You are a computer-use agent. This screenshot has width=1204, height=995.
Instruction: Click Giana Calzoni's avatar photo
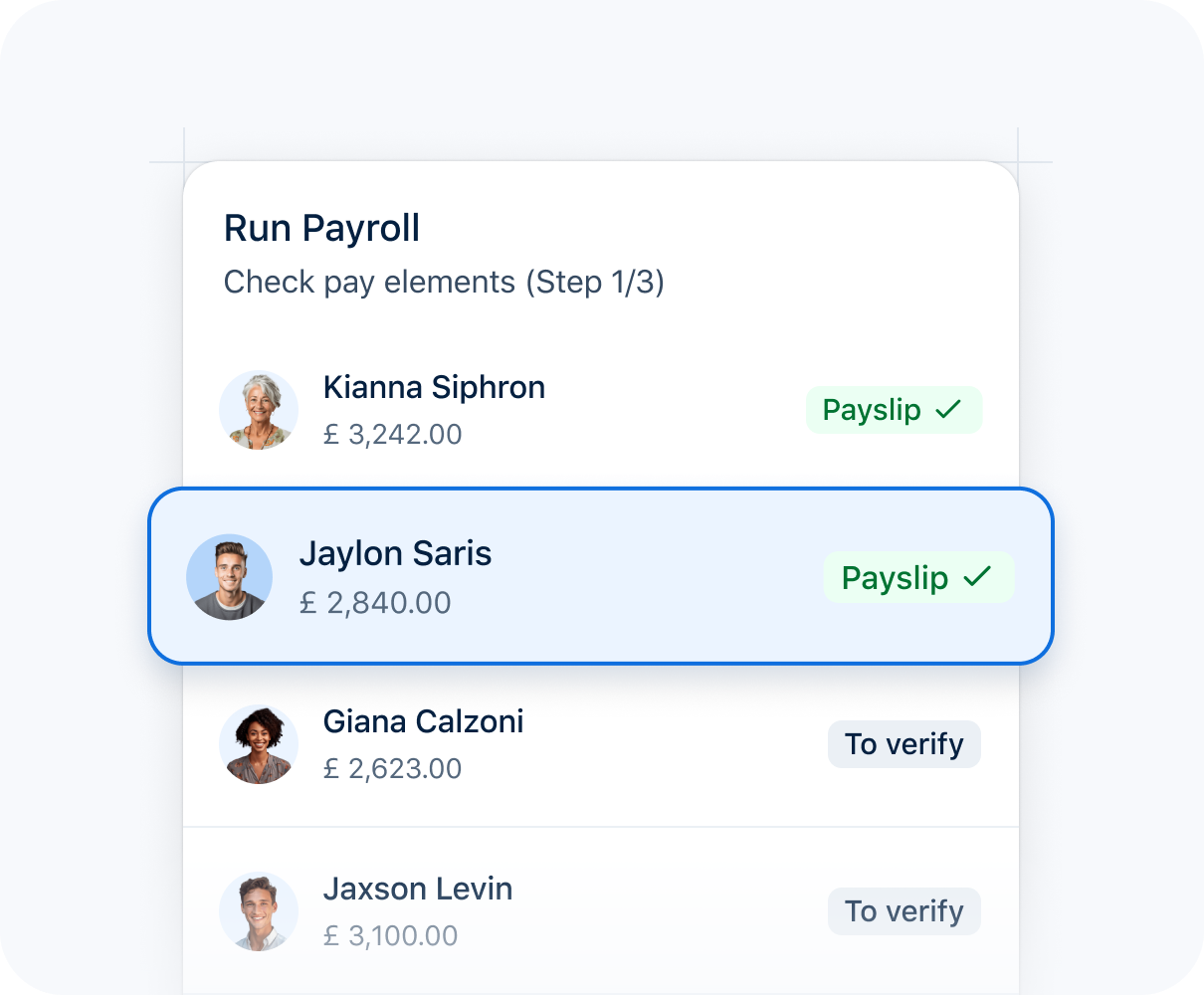(259, 744)
